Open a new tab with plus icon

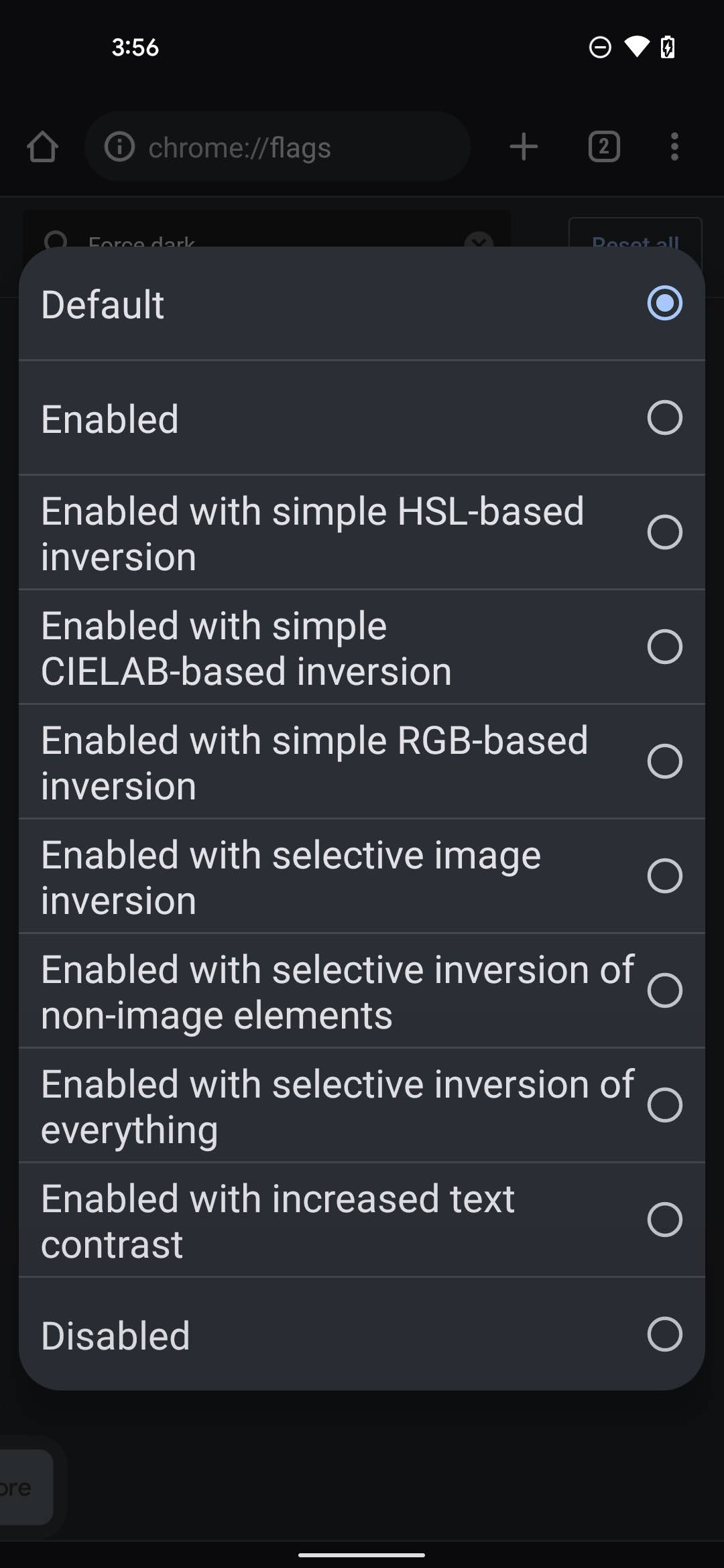524,147
